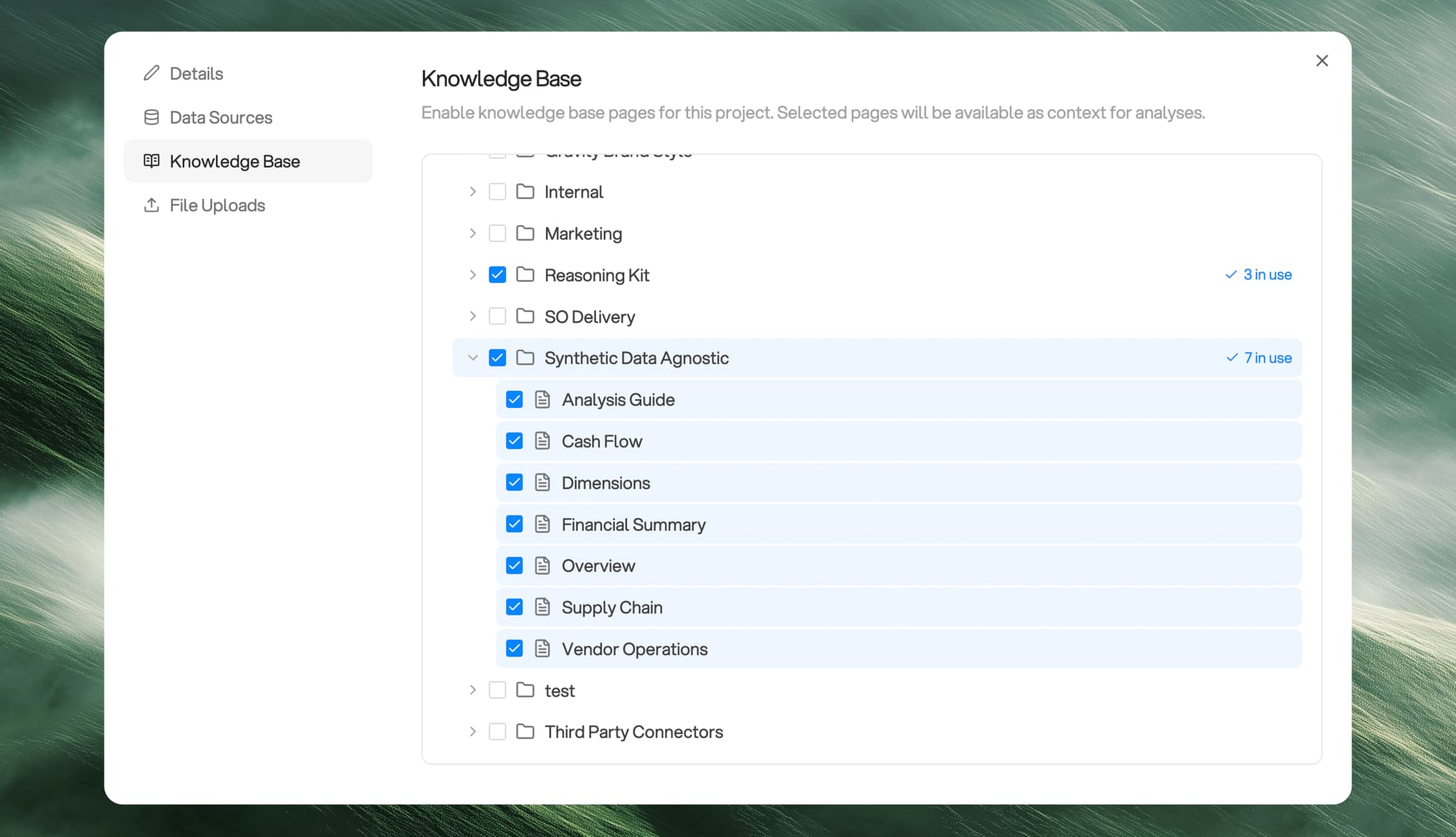
Task: Expand the Third Party Connectors folder
Action: click(x=472, y=731)
